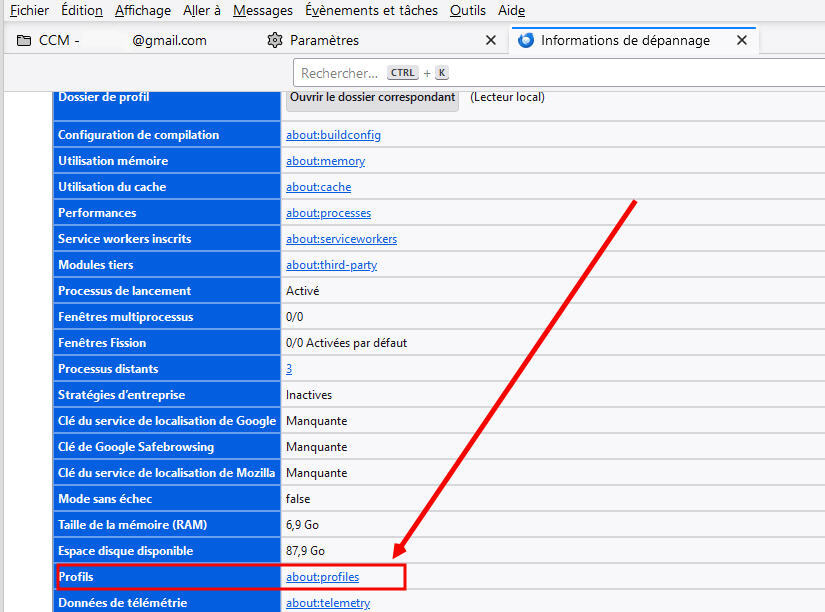This screenshot has width=825, height=612.
Task: Open the Messages menu
Action: 263,11
